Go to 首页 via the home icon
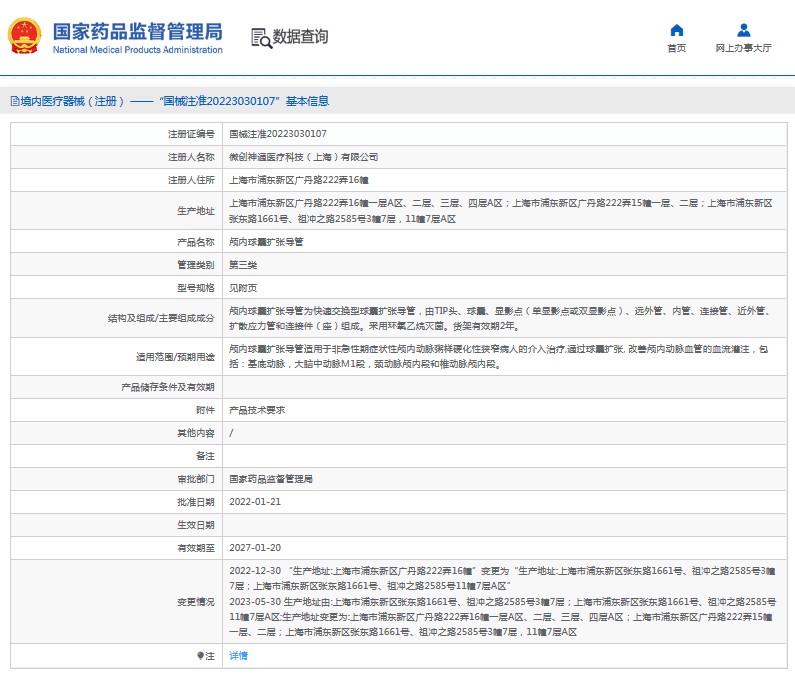 pos(676,30)
